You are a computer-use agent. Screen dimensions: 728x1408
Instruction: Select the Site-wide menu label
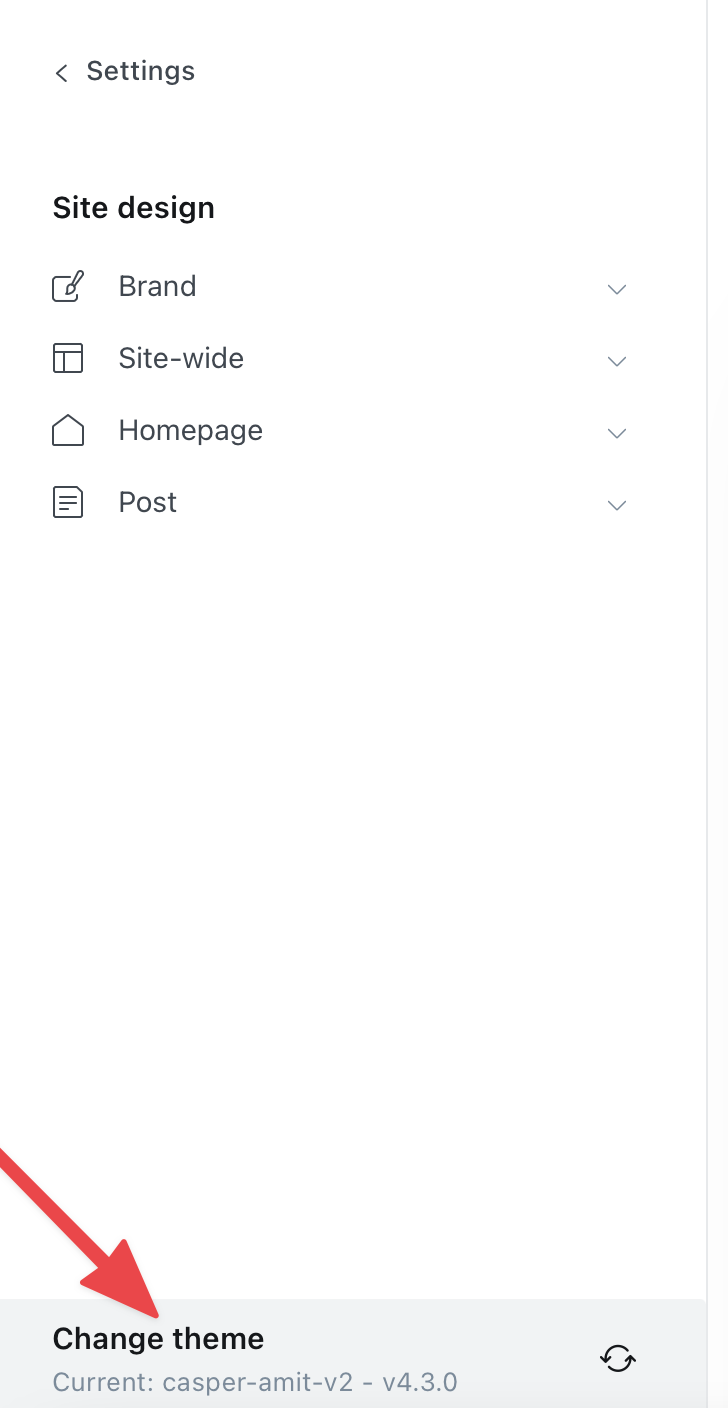[181, 358]
